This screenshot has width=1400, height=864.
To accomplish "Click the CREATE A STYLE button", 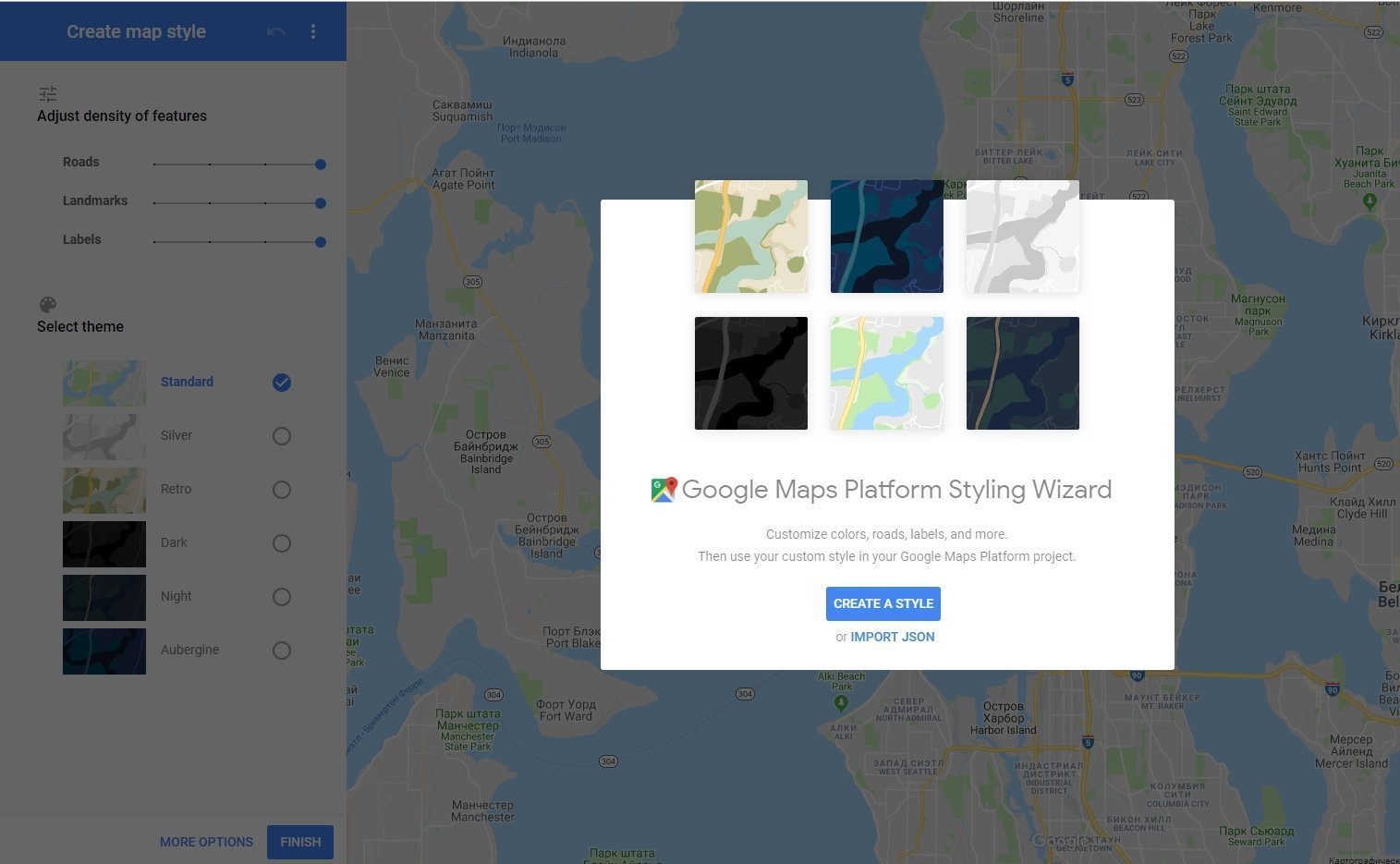I will 883,603.
